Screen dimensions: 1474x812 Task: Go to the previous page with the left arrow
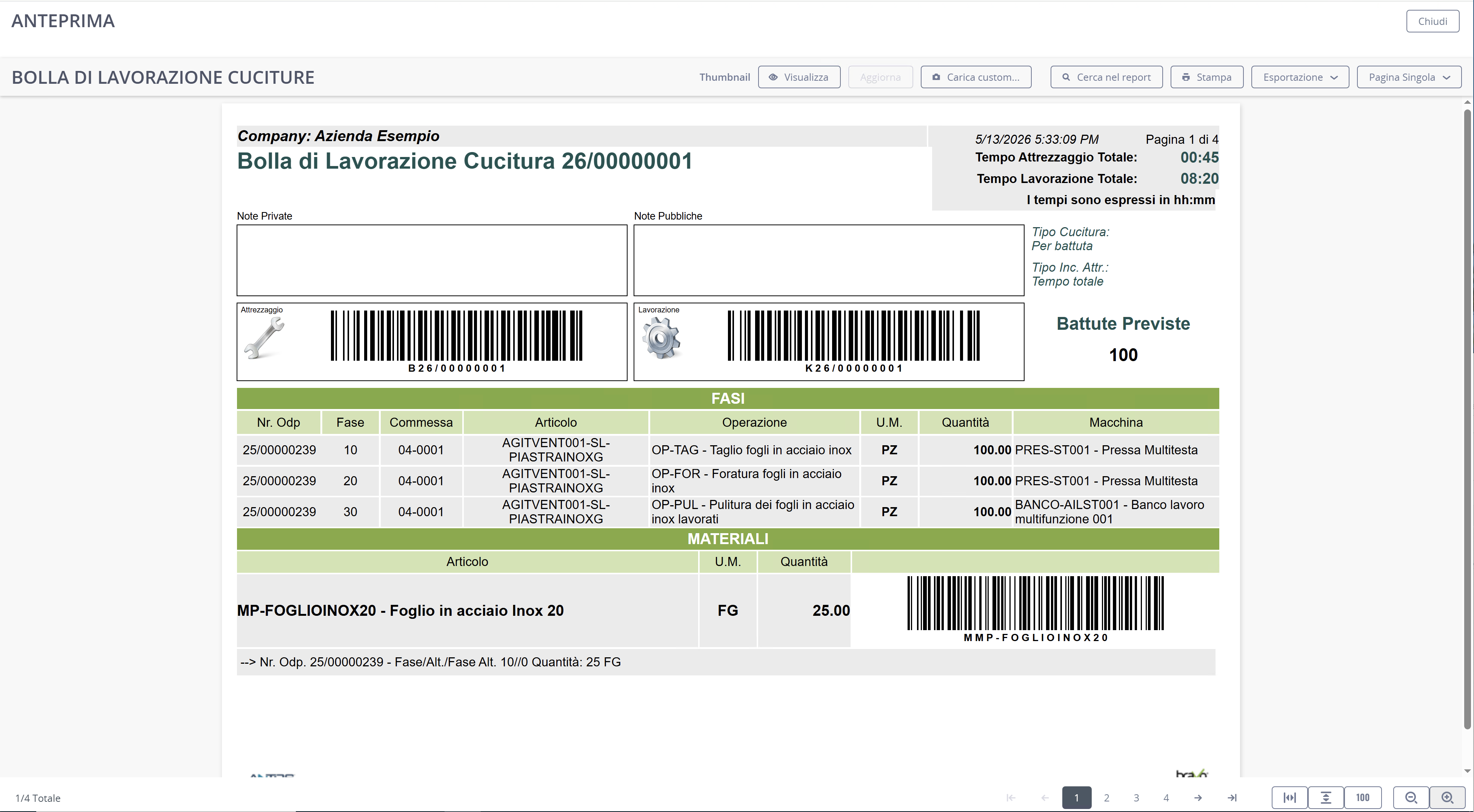[x=1045, y=798]
